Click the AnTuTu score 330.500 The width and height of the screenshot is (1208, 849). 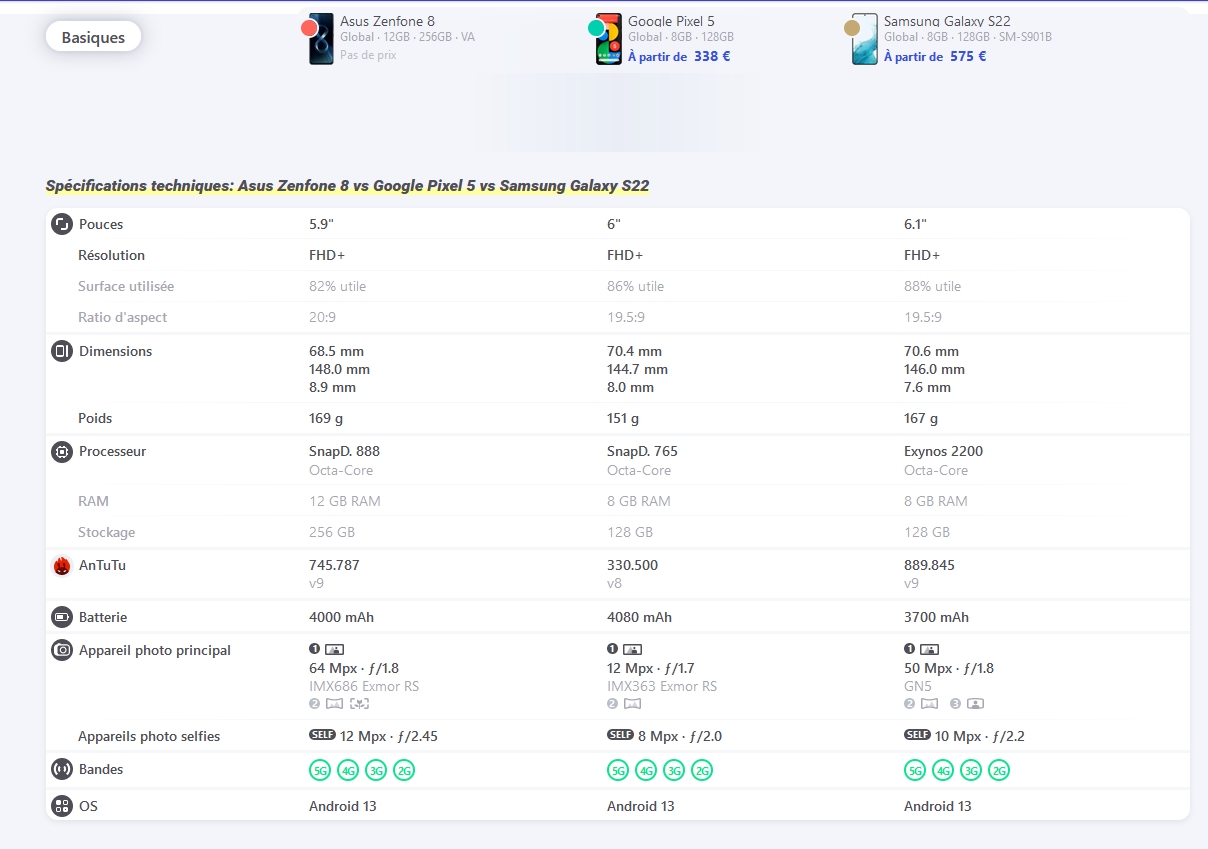point(632,565)
